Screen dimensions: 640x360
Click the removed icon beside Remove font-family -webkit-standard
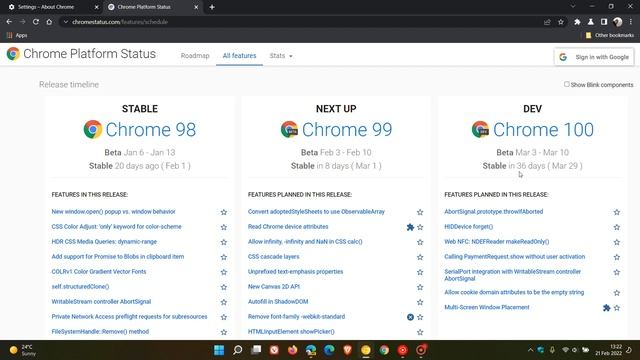tap(410, 317)
